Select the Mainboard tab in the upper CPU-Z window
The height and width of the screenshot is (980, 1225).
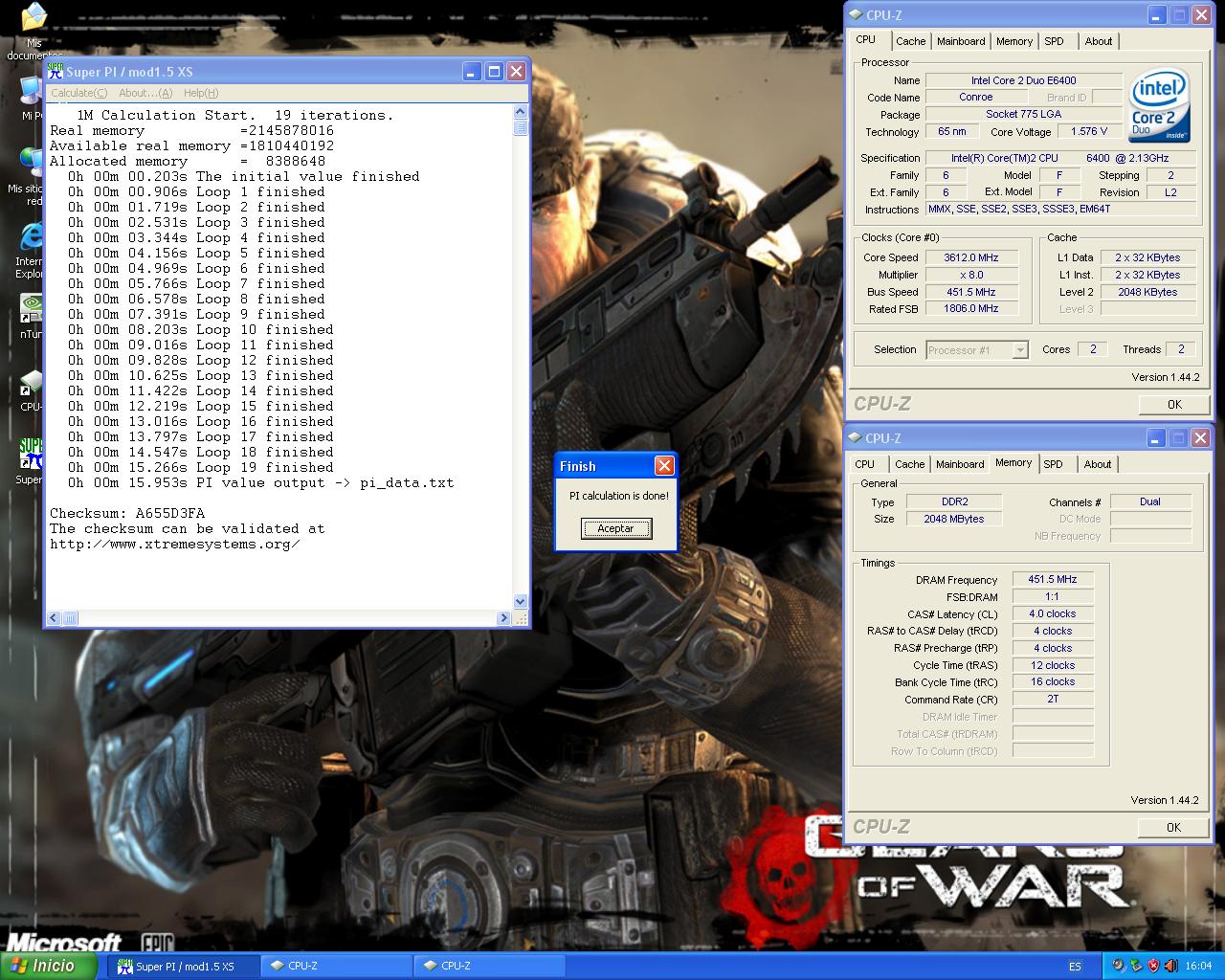(x=961, y=41)
